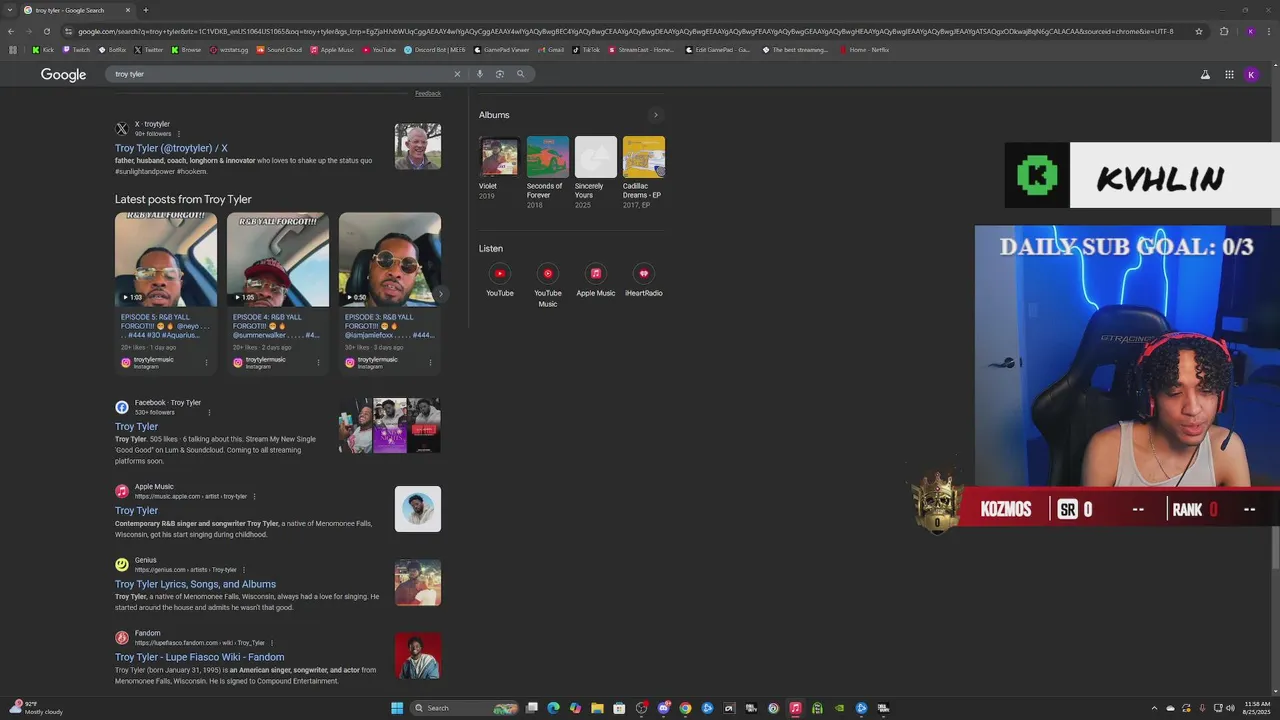Open Discord Bot MEE6 bookmark
The width and height of the screenshot is (1280, 720).
point(435,50)
